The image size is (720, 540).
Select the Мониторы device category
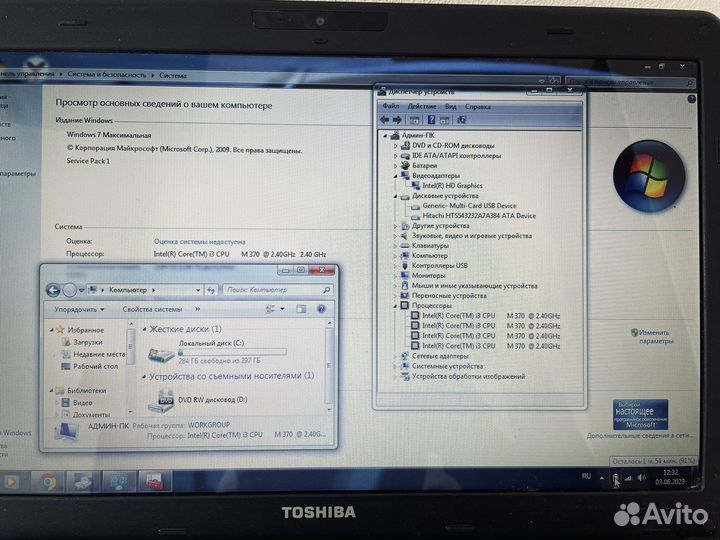click(429, 276)
